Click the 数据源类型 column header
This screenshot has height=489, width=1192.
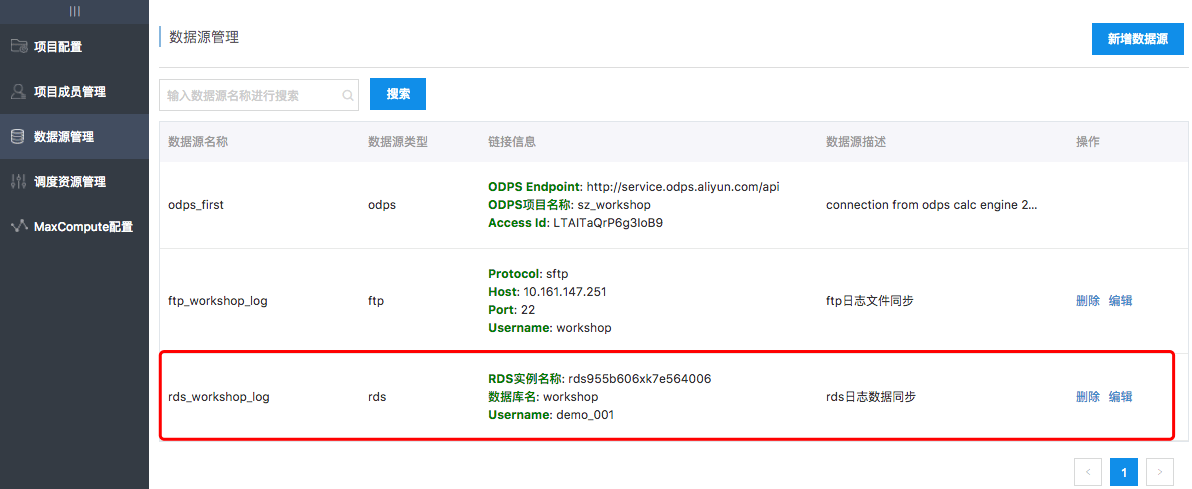pyautogui.click(x=398, y=141)
